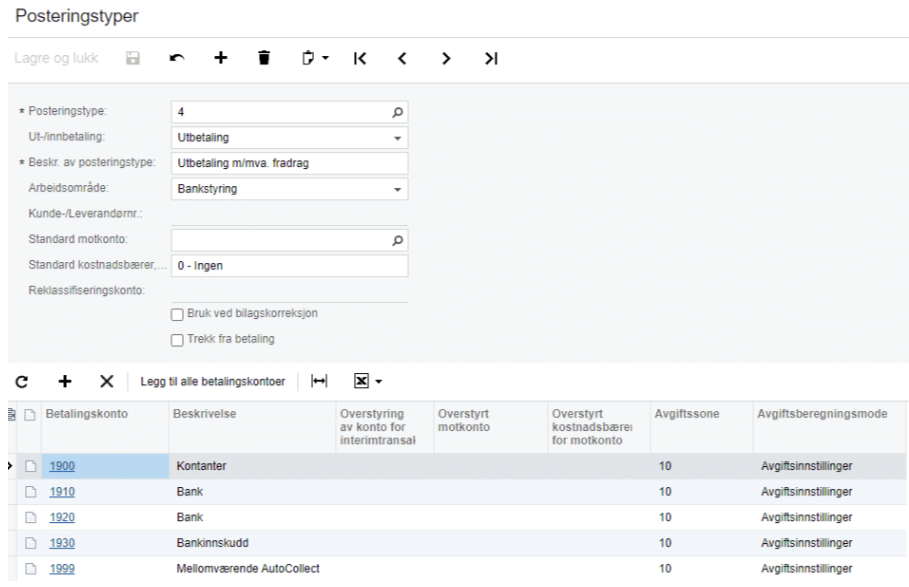Expand the clipboard menu arrow
This screenshot has height=587, width=909.
(x=325, y=58)
